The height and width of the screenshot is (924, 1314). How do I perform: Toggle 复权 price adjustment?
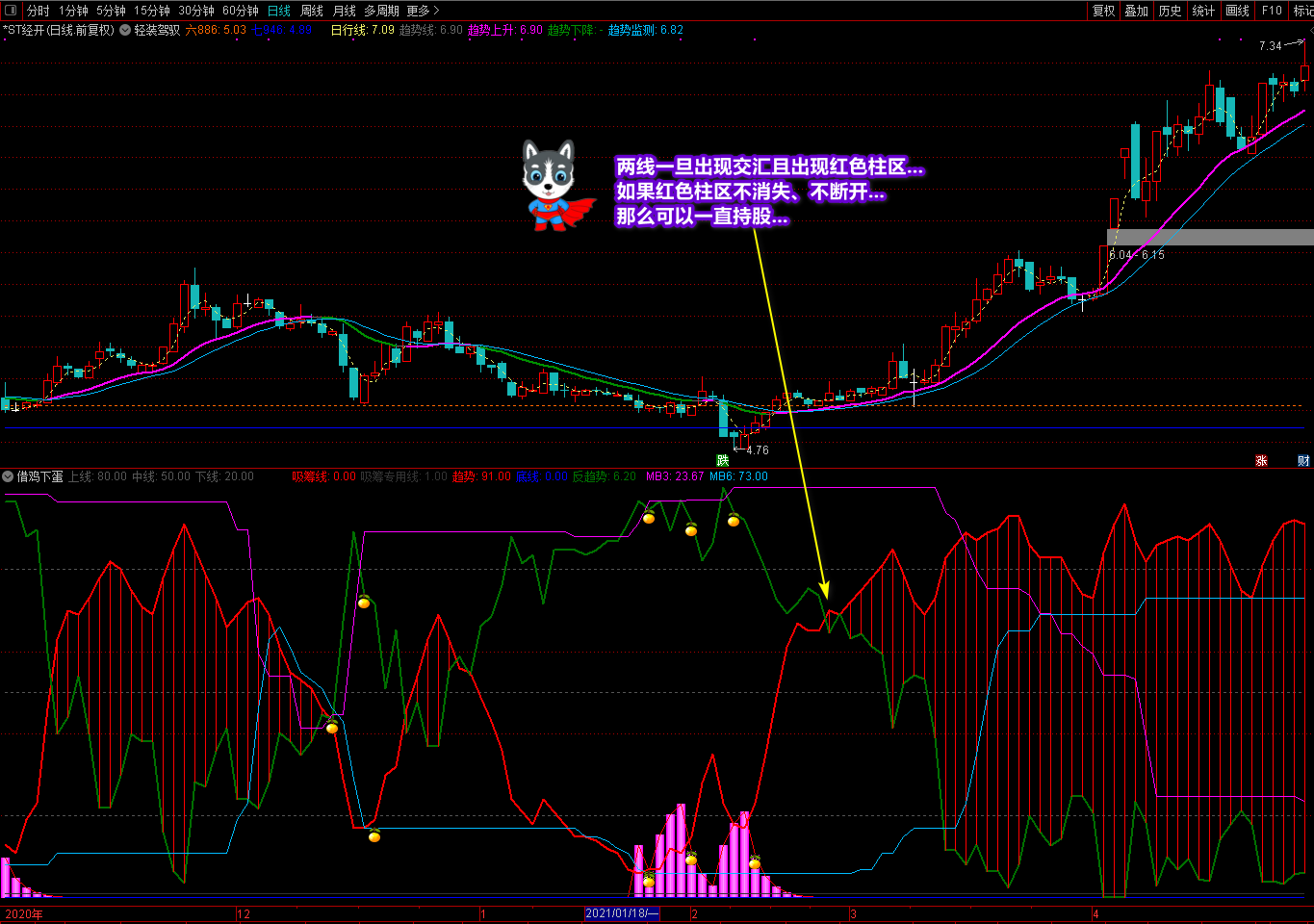[x=1103, y=11]
